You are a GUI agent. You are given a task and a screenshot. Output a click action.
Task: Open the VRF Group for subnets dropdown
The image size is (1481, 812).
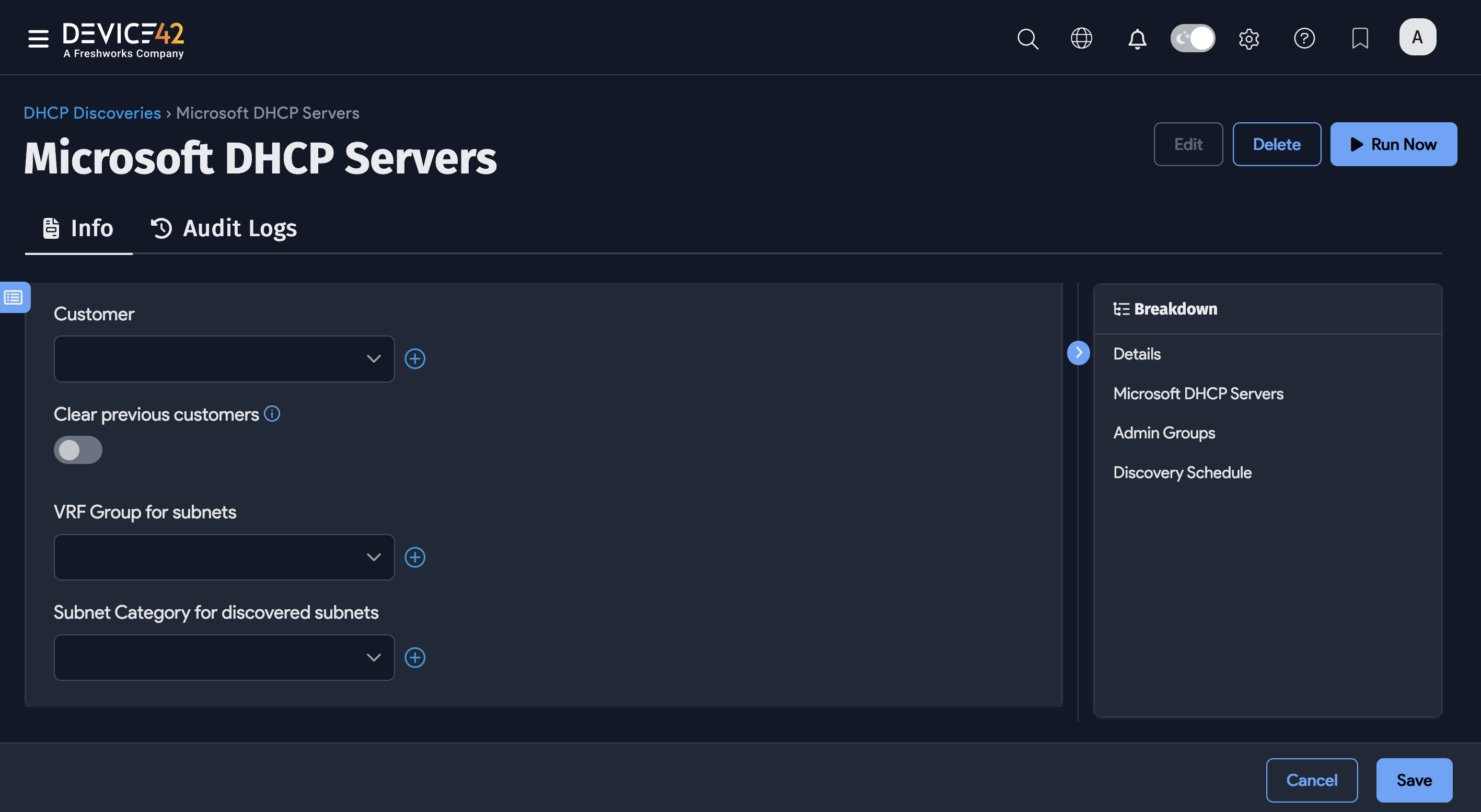[224, 556]
